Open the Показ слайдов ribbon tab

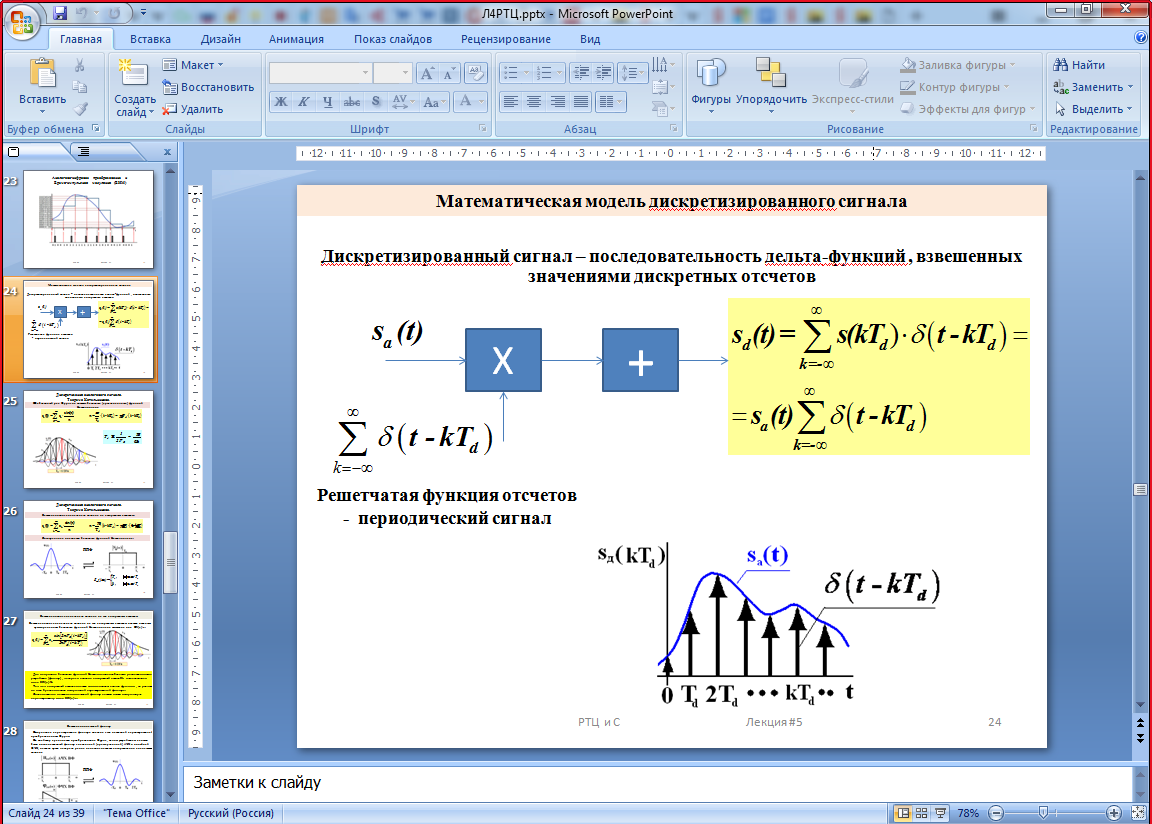click(393, 39)
